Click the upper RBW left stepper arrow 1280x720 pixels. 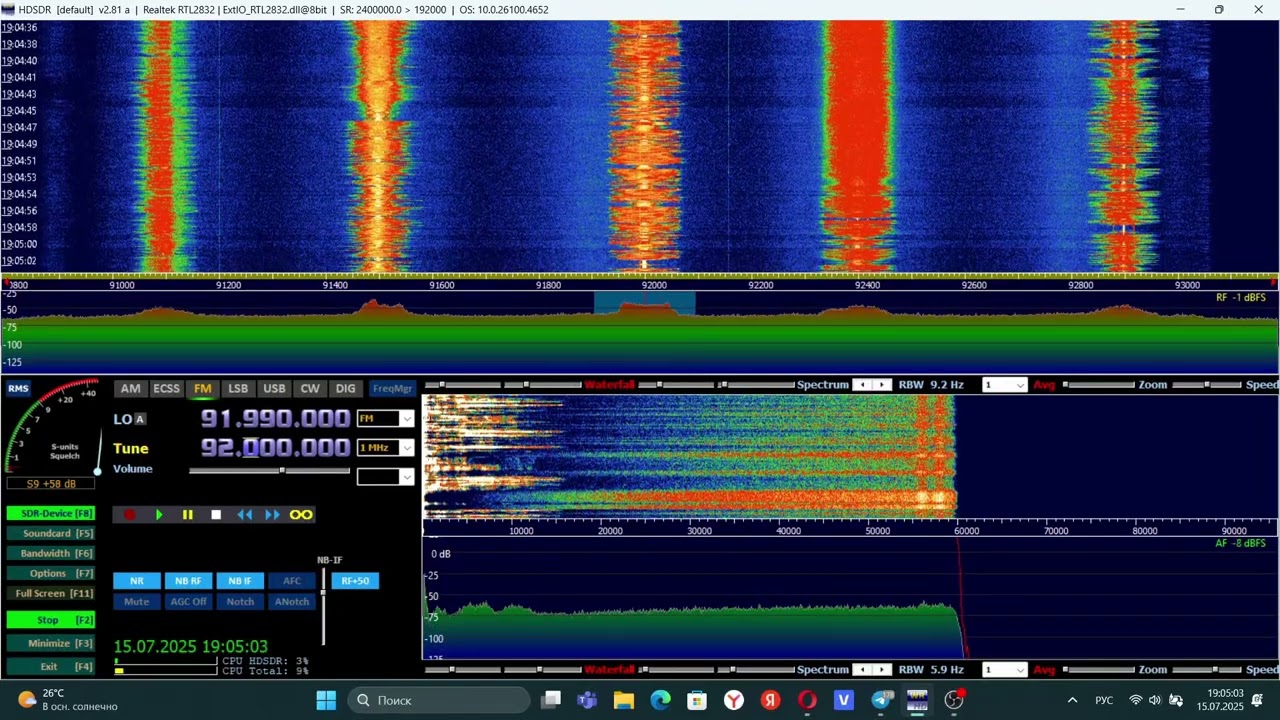point(861,385)
